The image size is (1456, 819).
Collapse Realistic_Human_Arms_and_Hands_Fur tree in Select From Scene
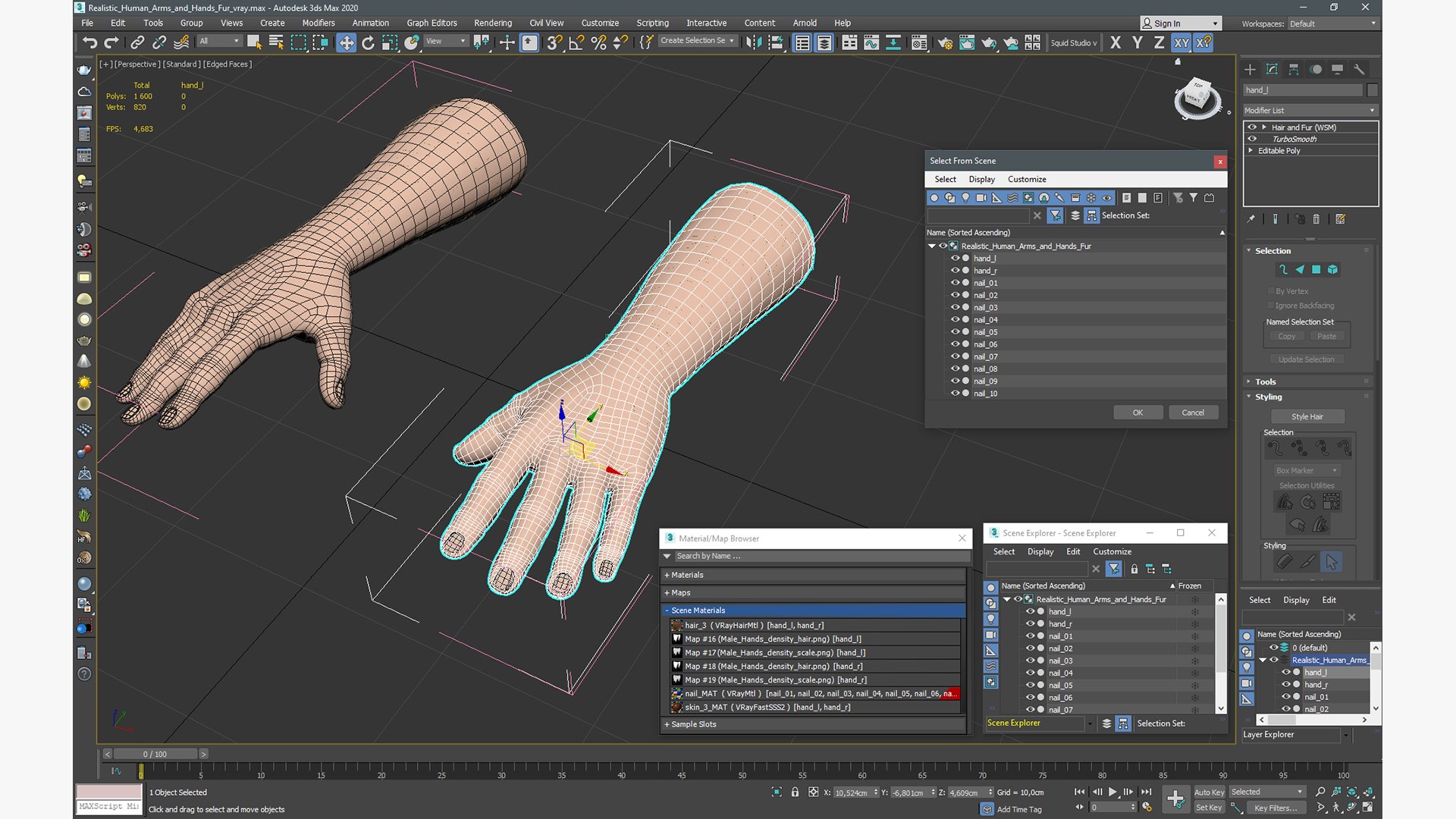932,246
